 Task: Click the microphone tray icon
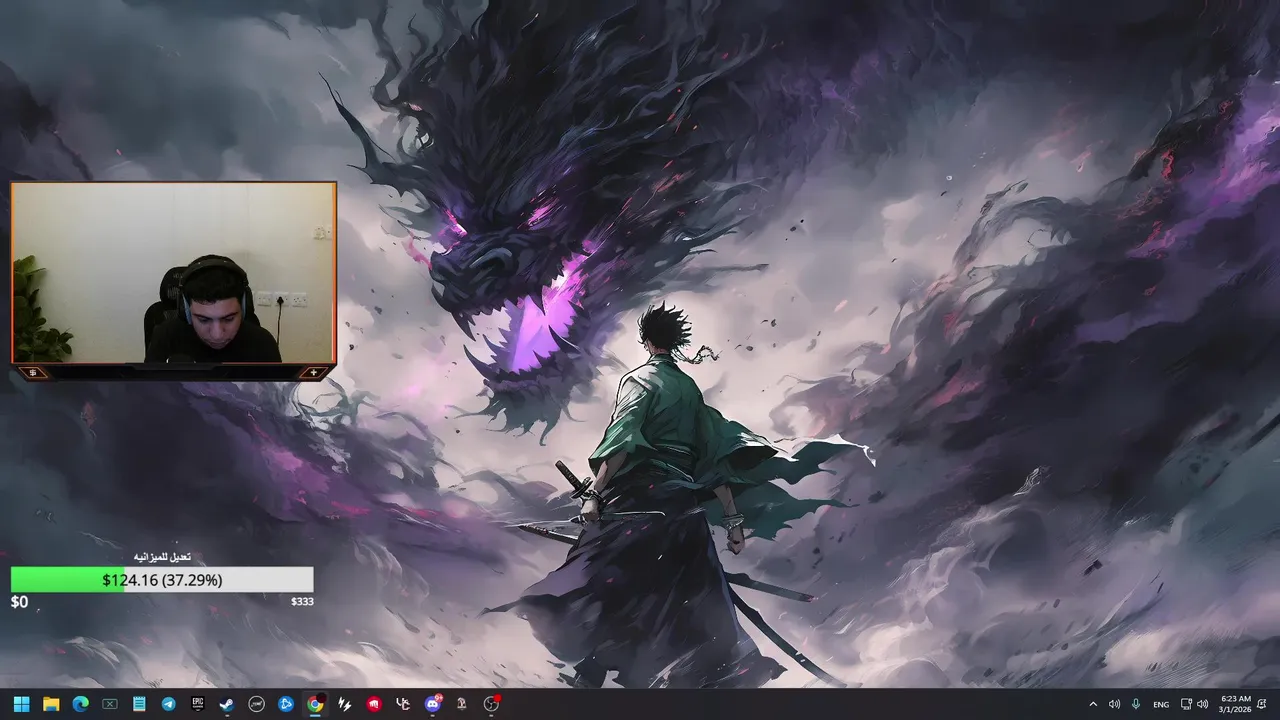1136,704
